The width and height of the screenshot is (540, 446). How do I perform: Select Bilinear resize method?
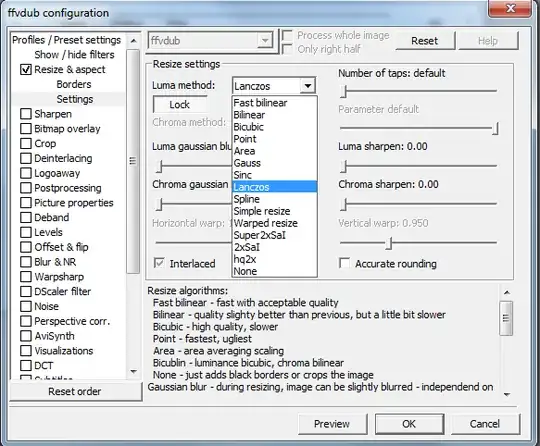[274, 115]
